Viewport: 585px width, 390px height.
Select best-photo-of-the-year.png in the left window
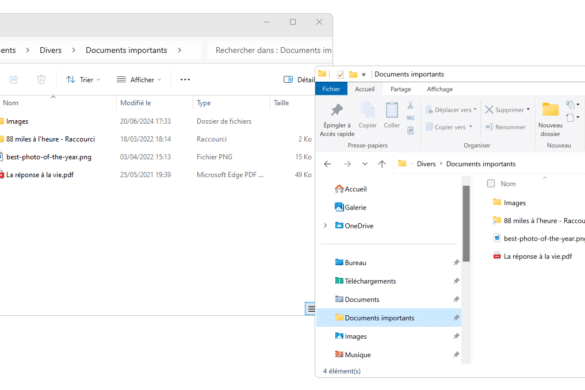(x=156, y=157)
